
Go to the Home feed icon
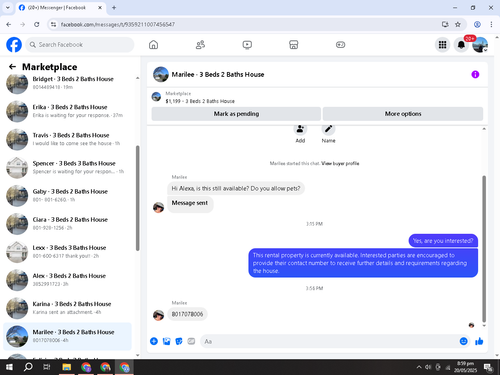click(x=153, y=45)
